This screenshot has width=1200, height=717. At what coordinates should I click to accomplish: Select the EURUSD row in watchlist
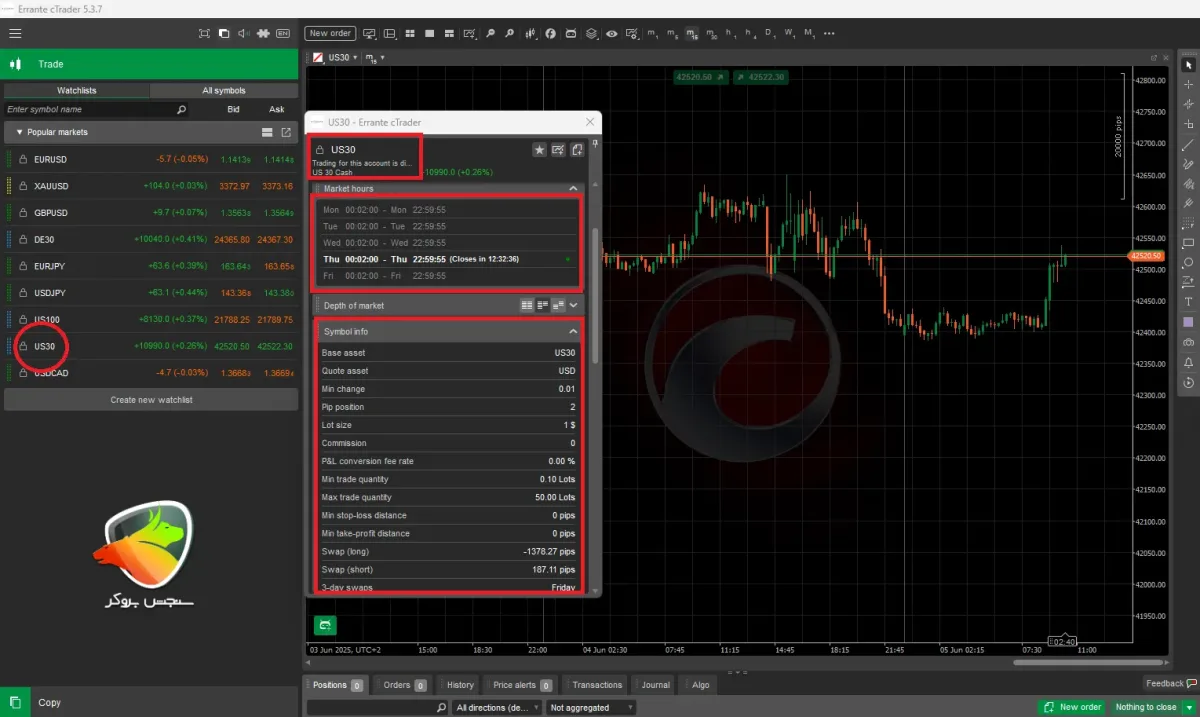[x=150, y=159]
